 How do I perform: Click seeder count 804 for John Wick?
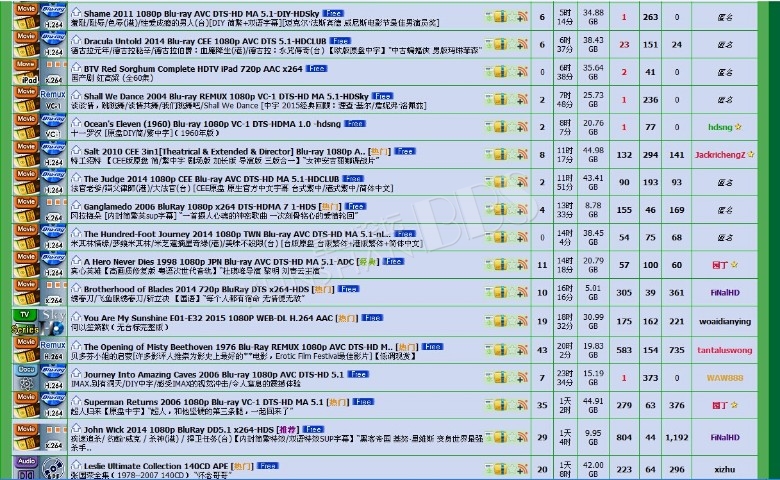(x=624, y=437)
